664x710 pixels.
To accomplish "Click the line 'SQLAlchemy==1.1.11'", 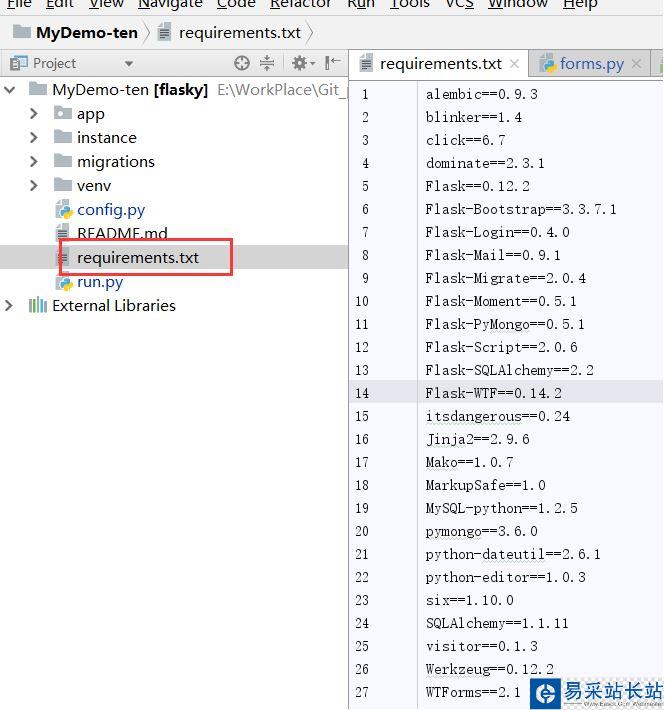I will tap(497, 623).
